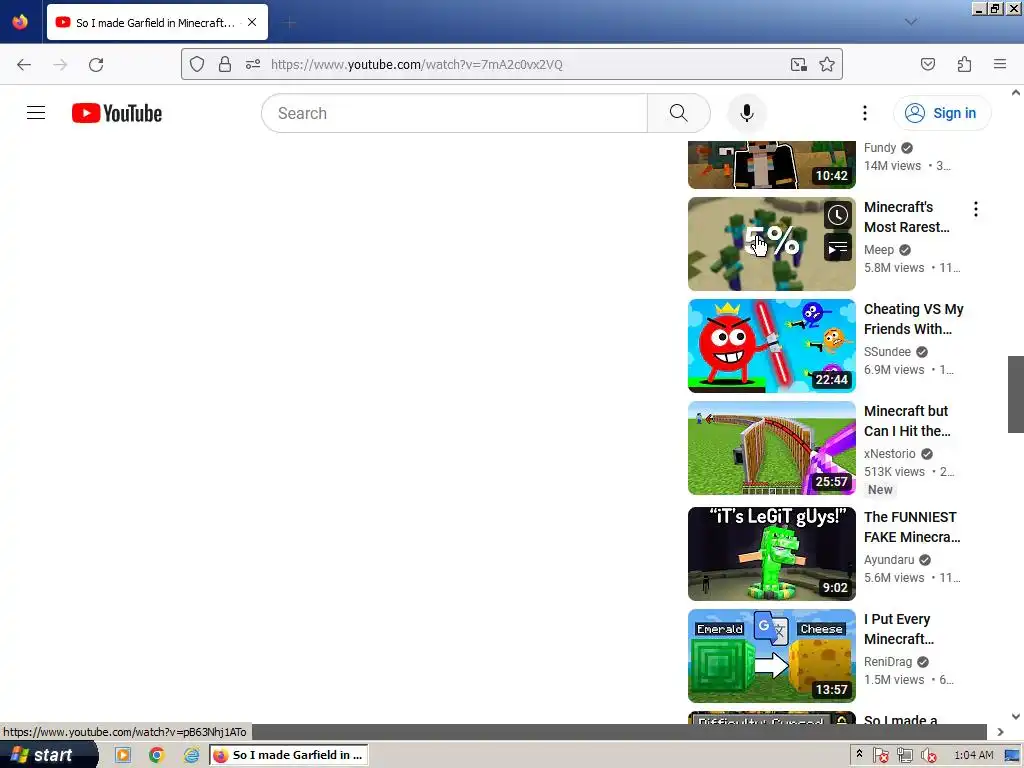
Task: Launch Chrome from taskbar
Action: click(x=156, y=755)
